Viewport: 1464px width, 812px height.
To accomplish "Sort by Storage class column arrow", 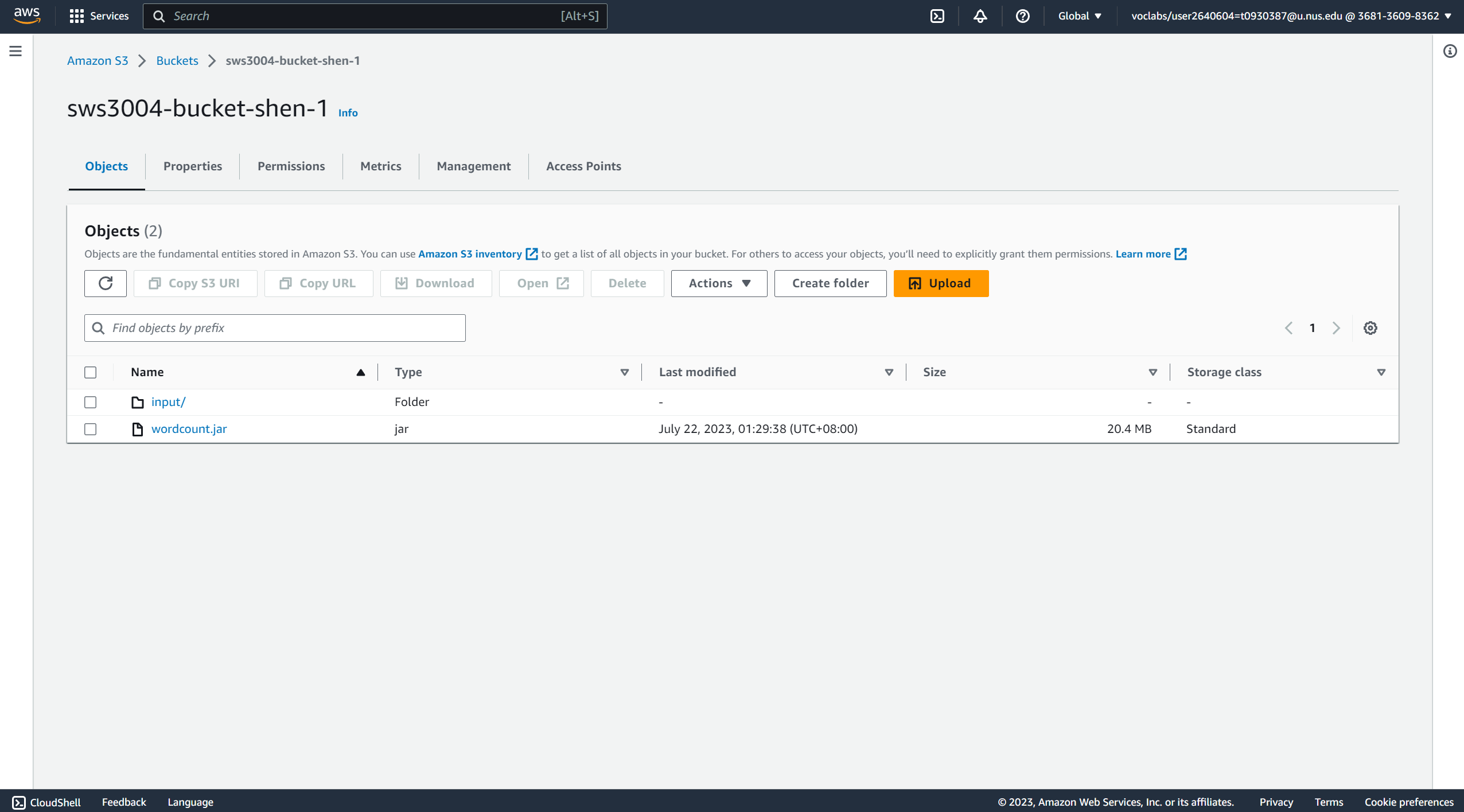I will pyautogui.click(x=1381, y=372).
